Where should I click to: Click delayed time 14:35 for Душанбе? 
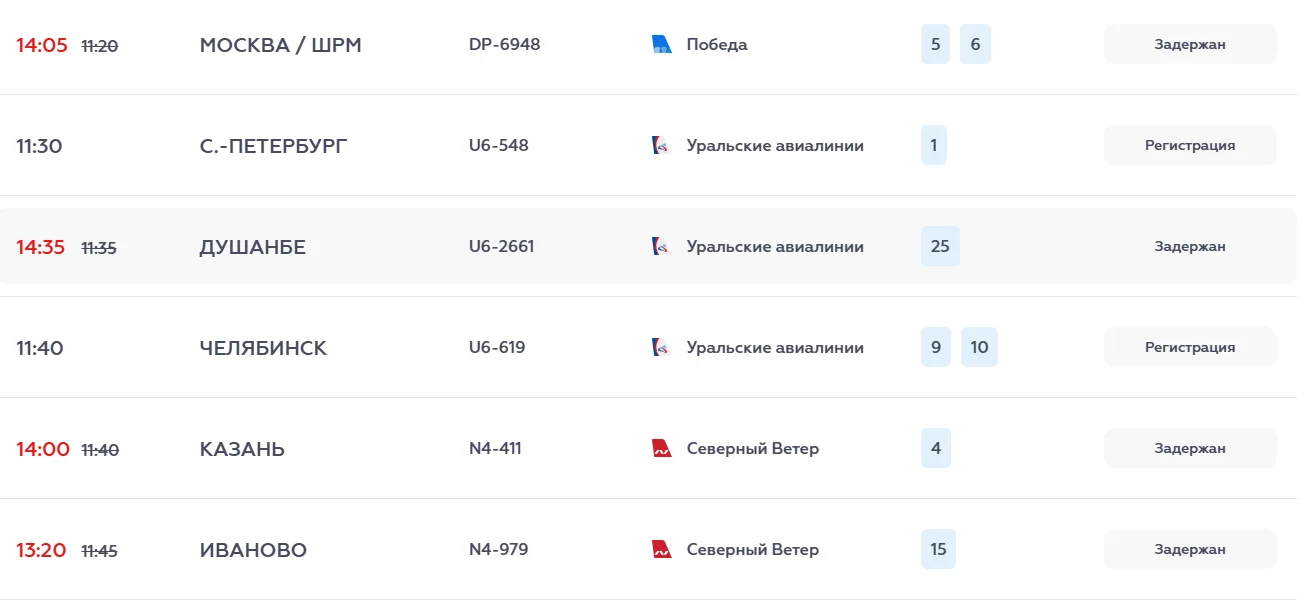(41, 247)
